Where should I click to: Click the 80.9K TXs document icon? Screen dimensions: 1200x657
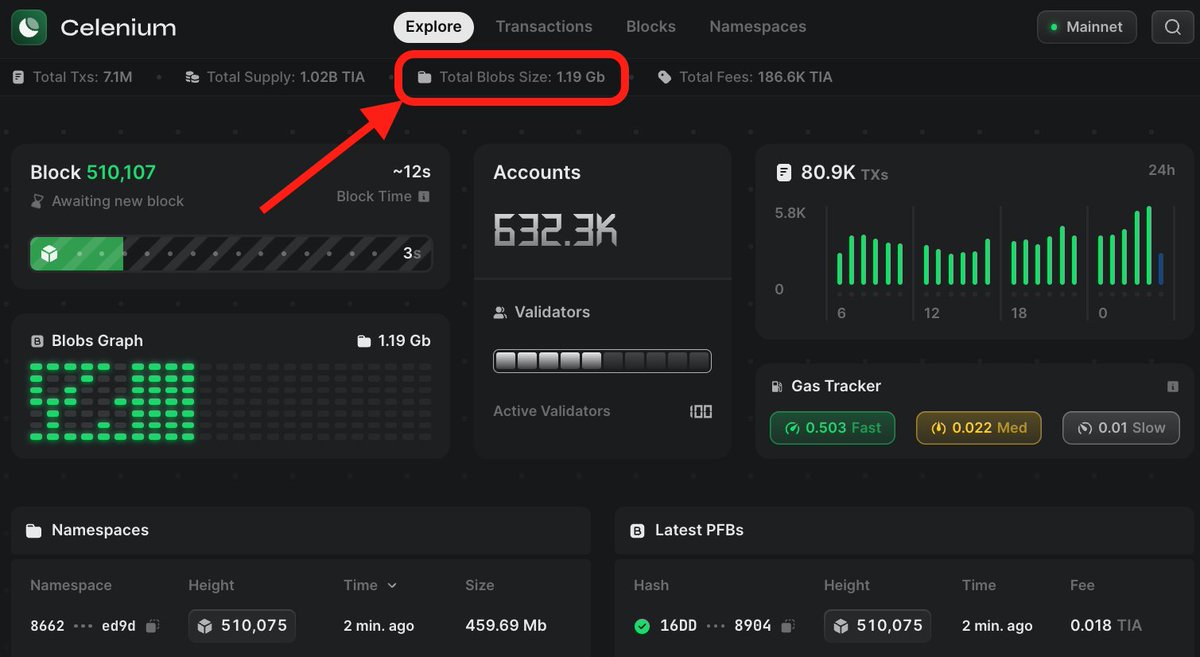(x=785, y=173)
